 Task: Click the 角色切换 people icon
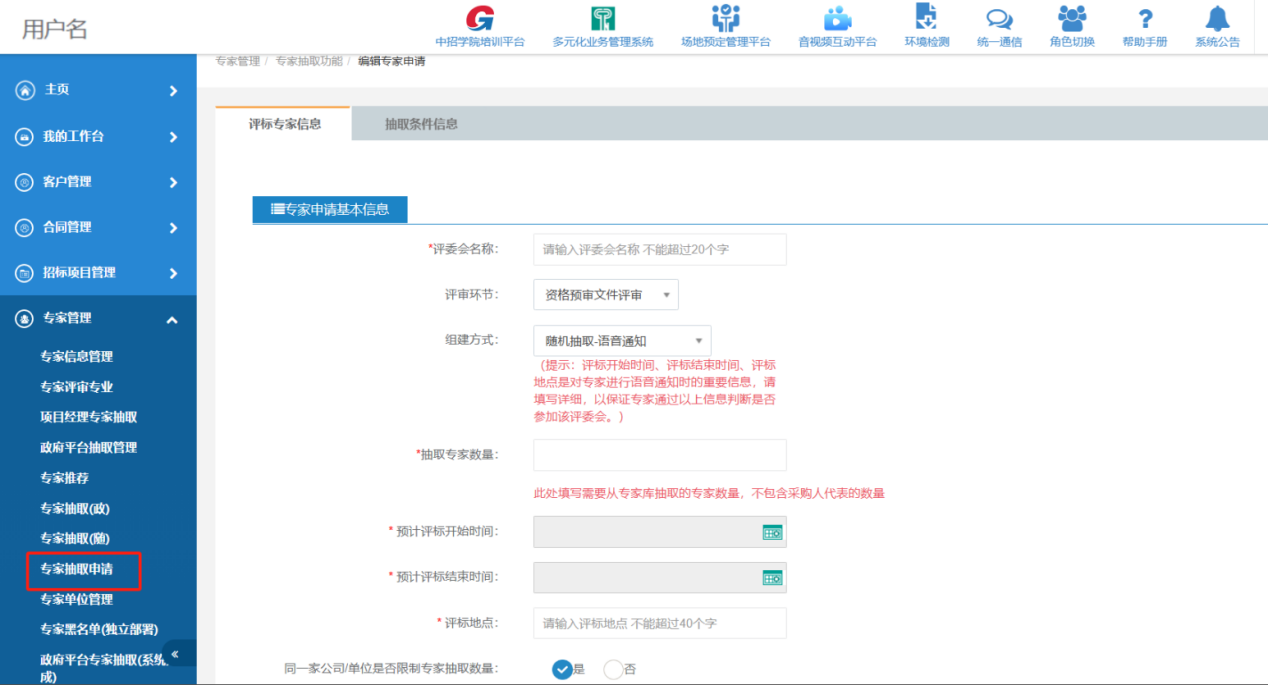[1072, 18]
